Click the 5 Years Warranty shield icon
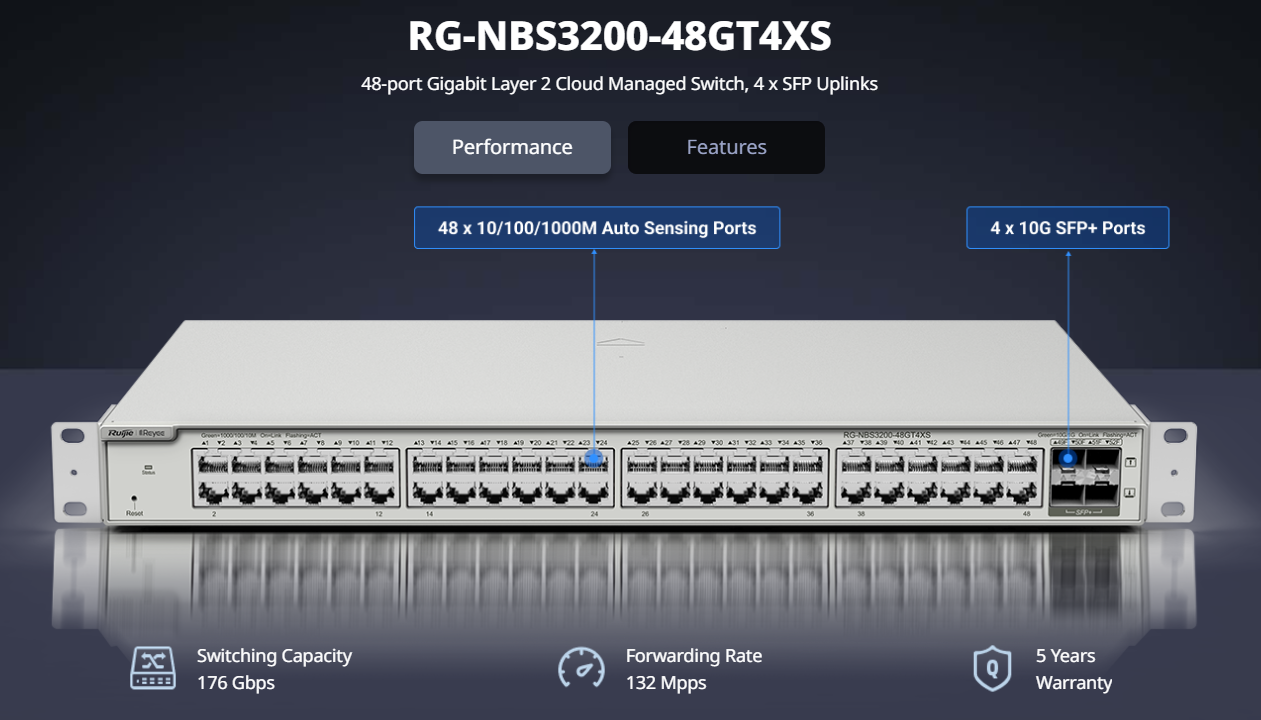This screenshot has width=1261, height=720. point(992,668)
